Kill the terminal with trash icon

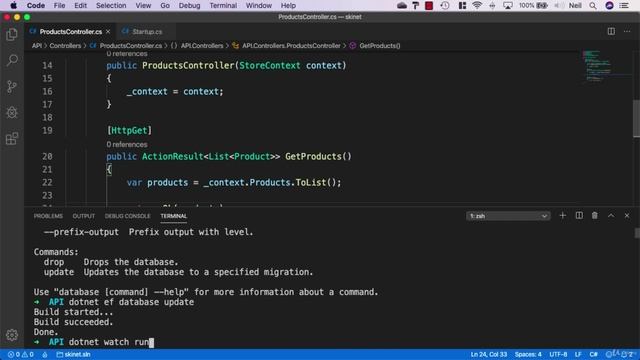tap(595, 216)
